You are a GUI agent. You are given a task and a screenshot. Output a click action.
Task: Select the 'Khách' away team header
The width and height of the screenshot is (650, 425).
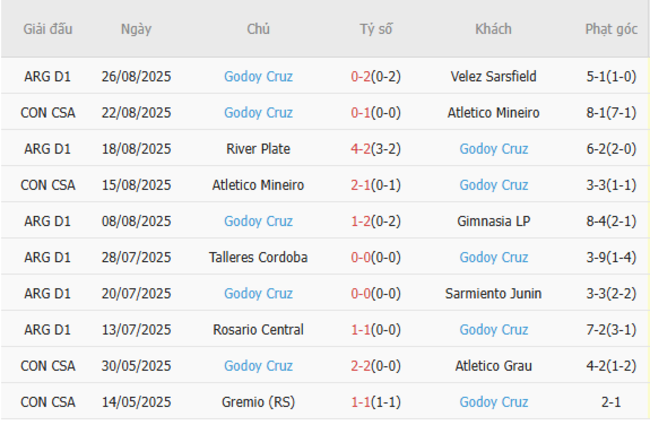pyautogui.click(x=493, y=29)
